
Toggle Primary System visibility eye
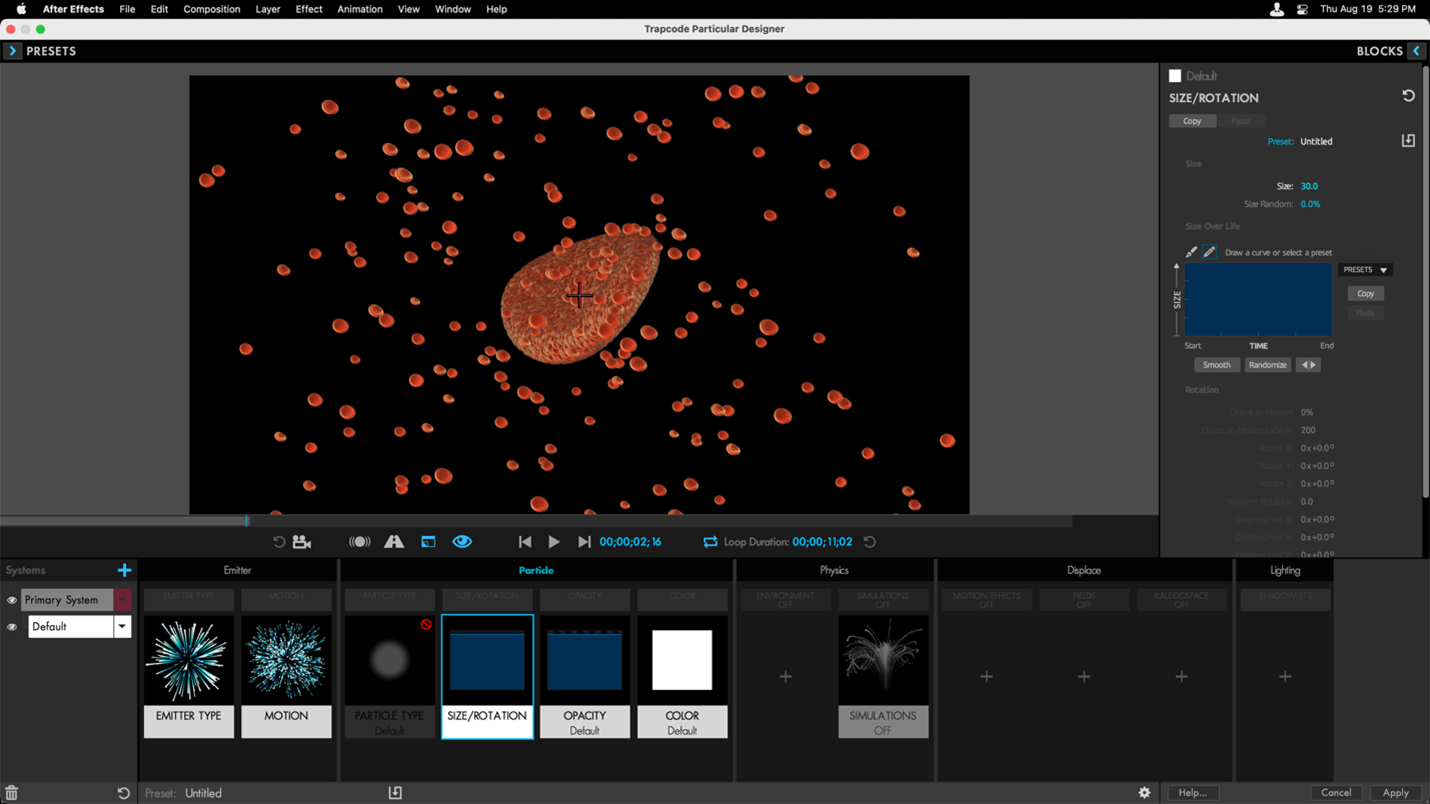point(12,601)
